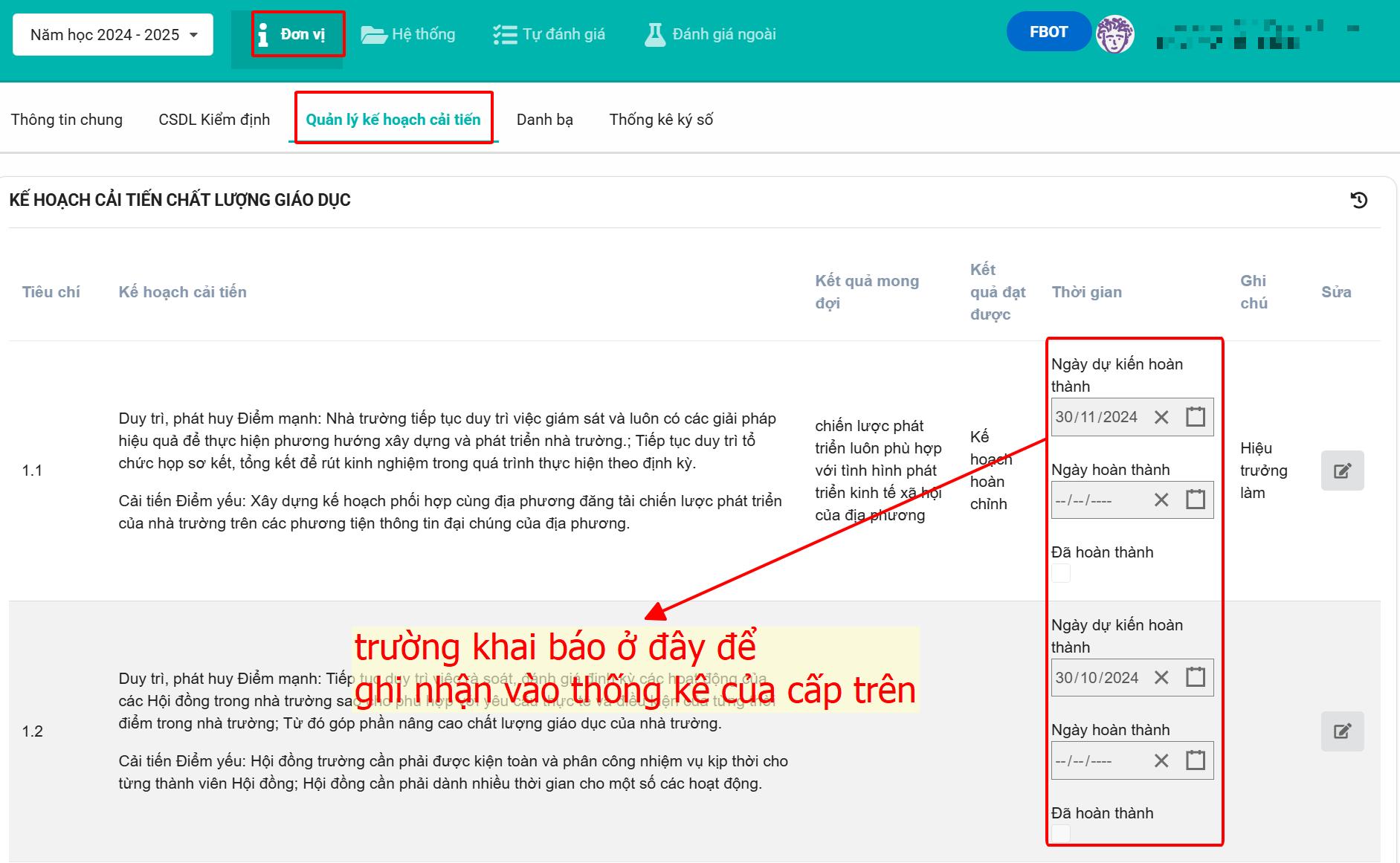Image resolution: width=1400 pixels, height=863 pixels.
Task: Click edit icon for criterion 1.2
Action: click(1342, 731)
